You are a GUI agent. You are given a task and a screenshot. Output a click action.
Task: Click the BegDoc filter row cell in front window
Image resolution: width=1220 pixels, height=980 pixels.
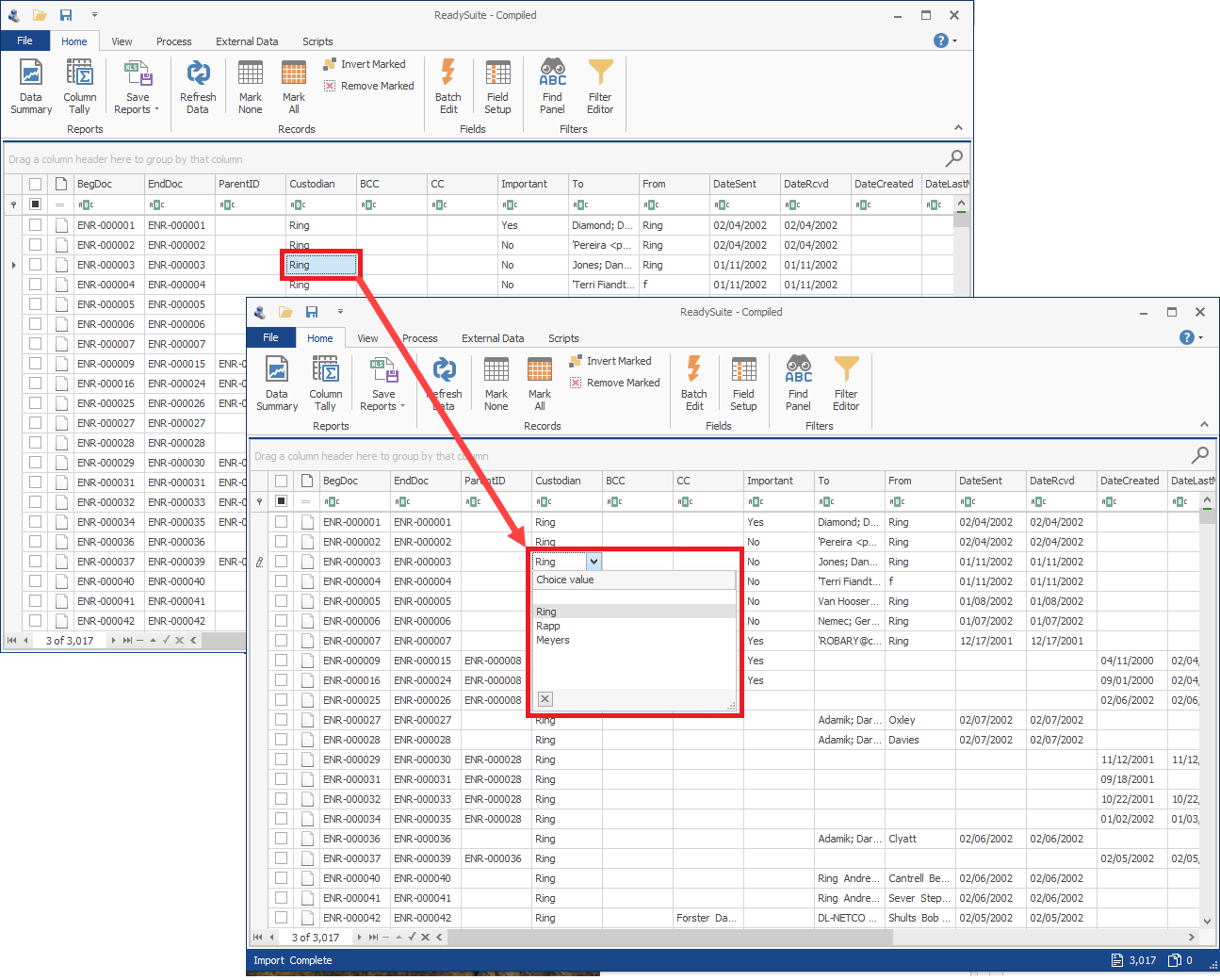(x=354, y=501)
